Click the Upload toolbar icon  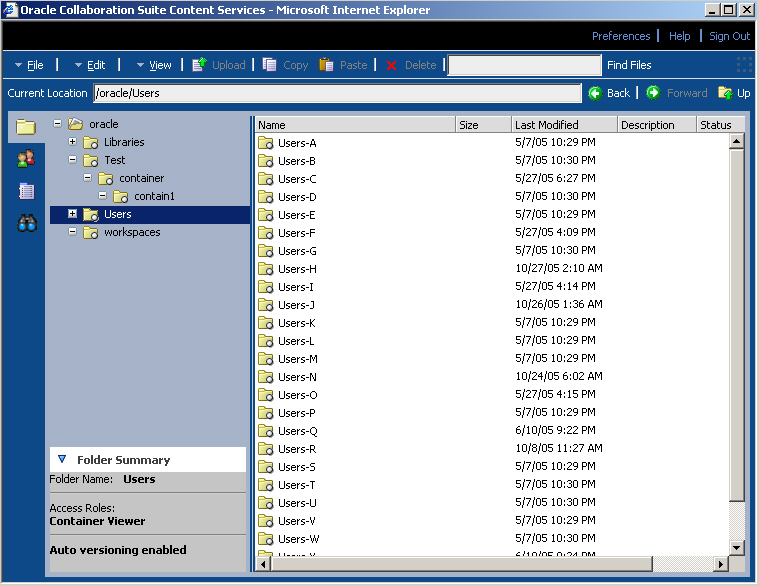click(x=199, y=65)
